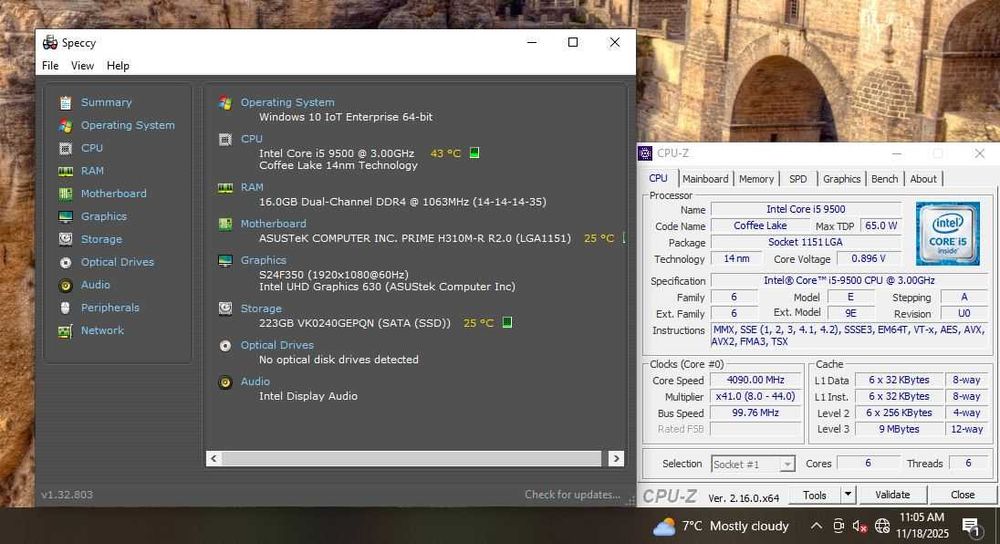Open the Help menu in Speccy

tap(118, 66)
